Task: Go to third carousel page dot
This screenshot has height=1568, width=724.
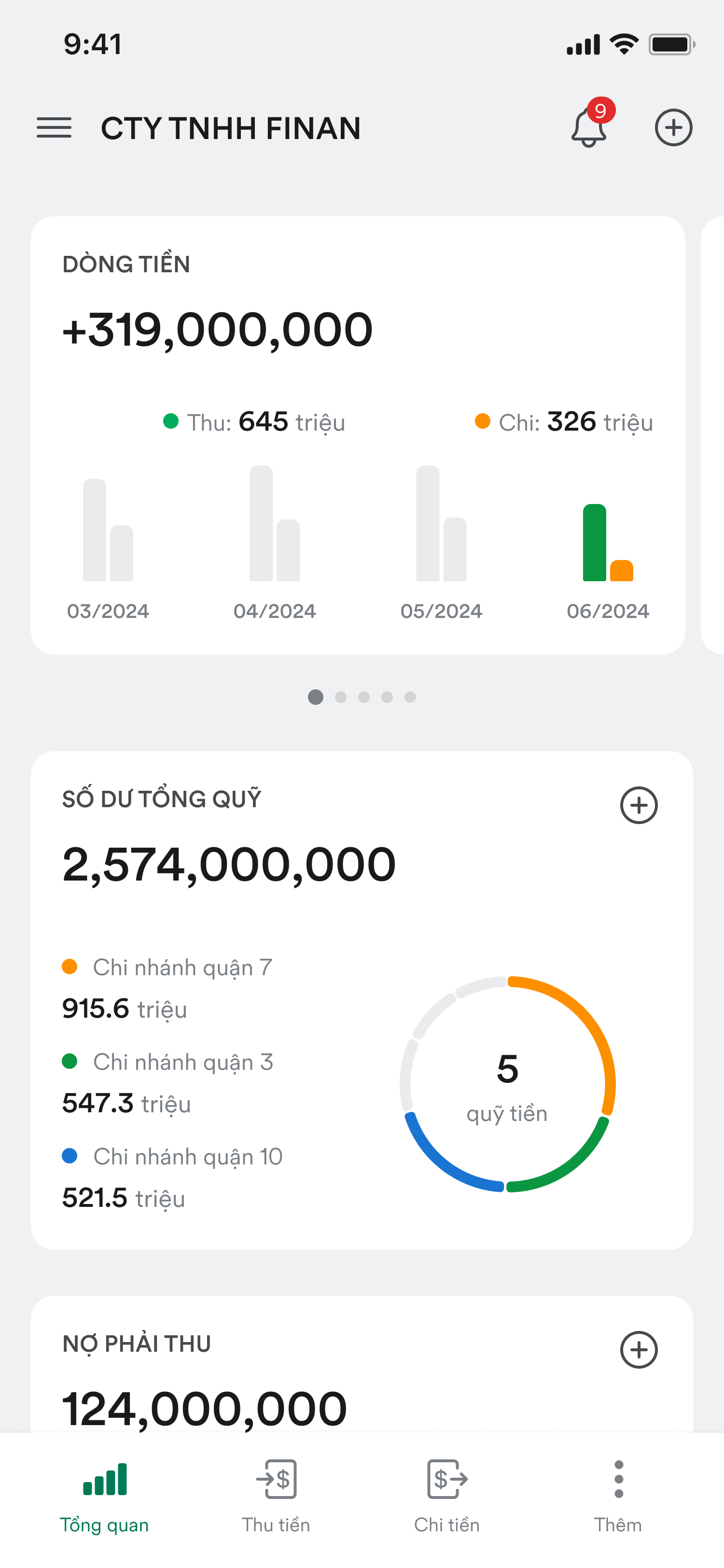Action: [364, 697]
